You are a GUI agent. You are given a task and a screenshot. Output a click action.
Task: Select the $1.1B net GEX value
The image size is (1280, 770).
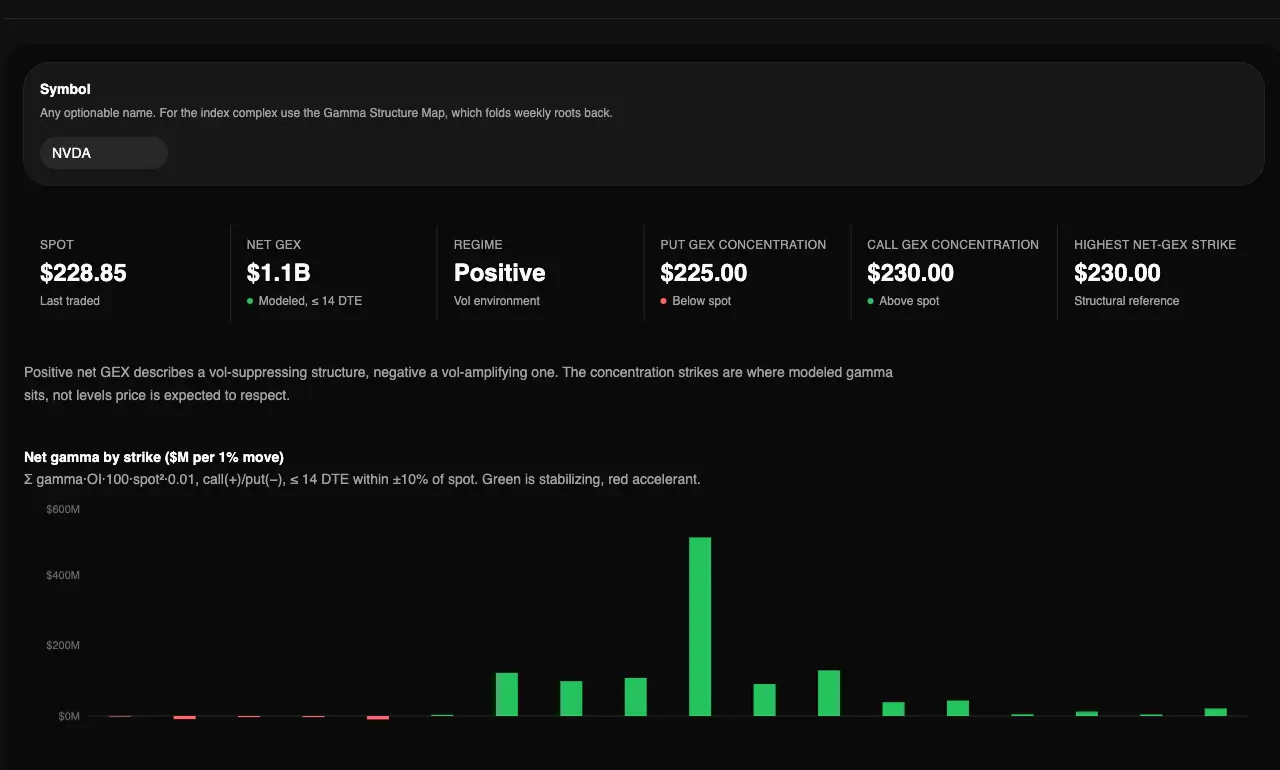click(281, 273)
